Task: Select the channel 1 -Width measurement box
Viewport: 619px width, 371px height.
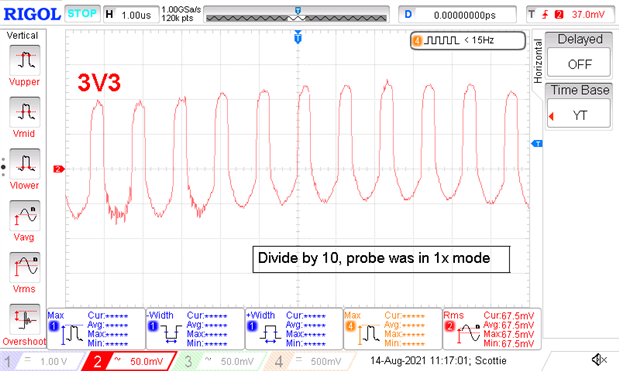Action: tap(195, 329)
